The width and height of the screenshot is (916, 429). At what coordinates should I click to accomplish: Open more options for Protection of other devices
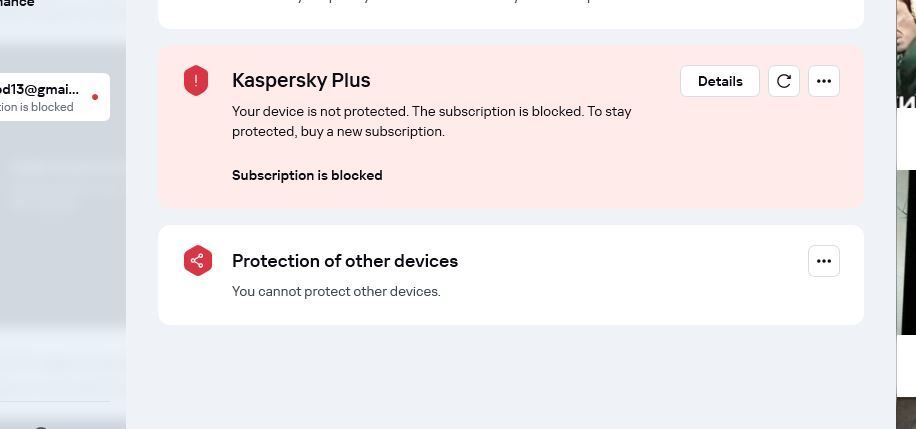[x=824, y=261]
